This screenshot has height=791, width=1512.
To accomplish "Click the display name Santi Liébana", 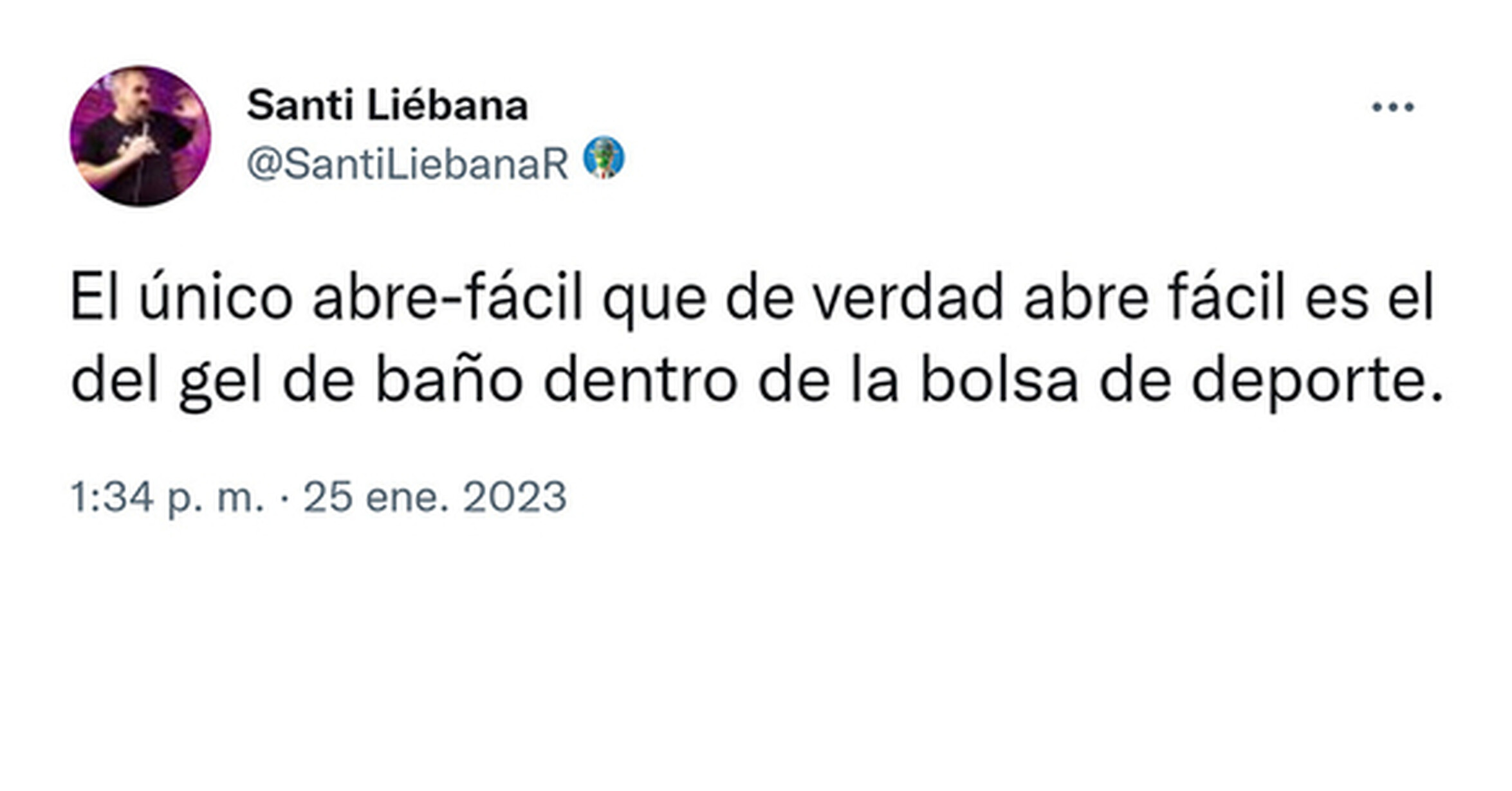I will [x=387, y=105].
